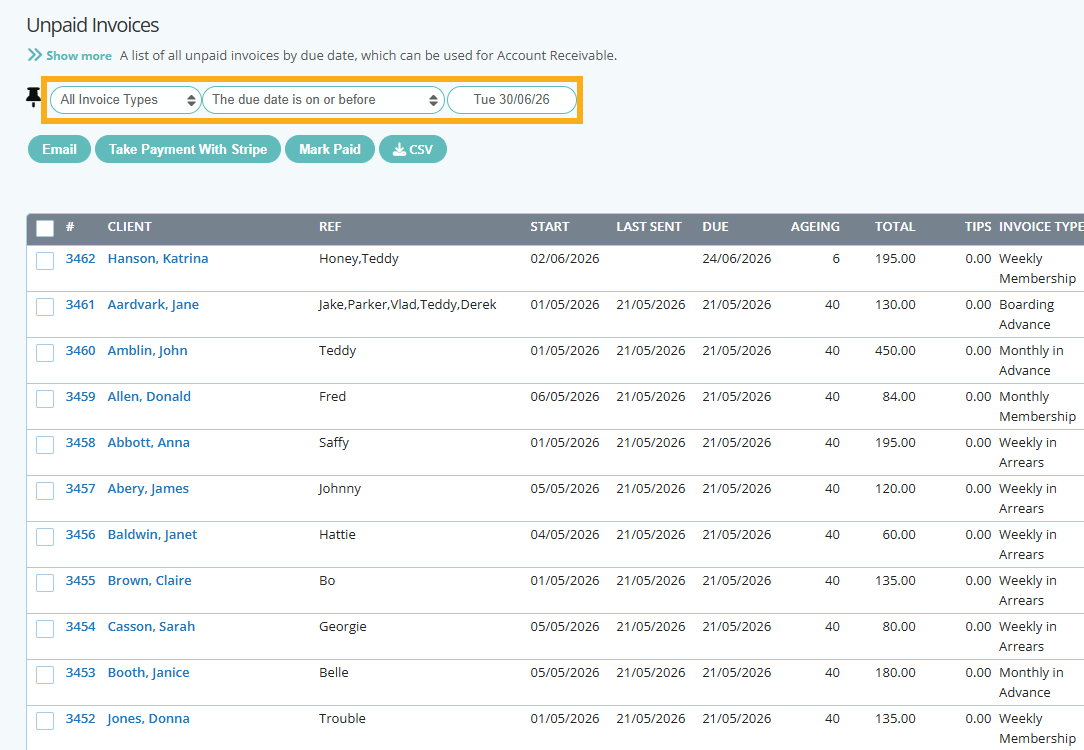Image resolution: width=1084 pixels, height=750 pixels.
Task: Sort by the LAST SENT column header
Action: [648, 227]
